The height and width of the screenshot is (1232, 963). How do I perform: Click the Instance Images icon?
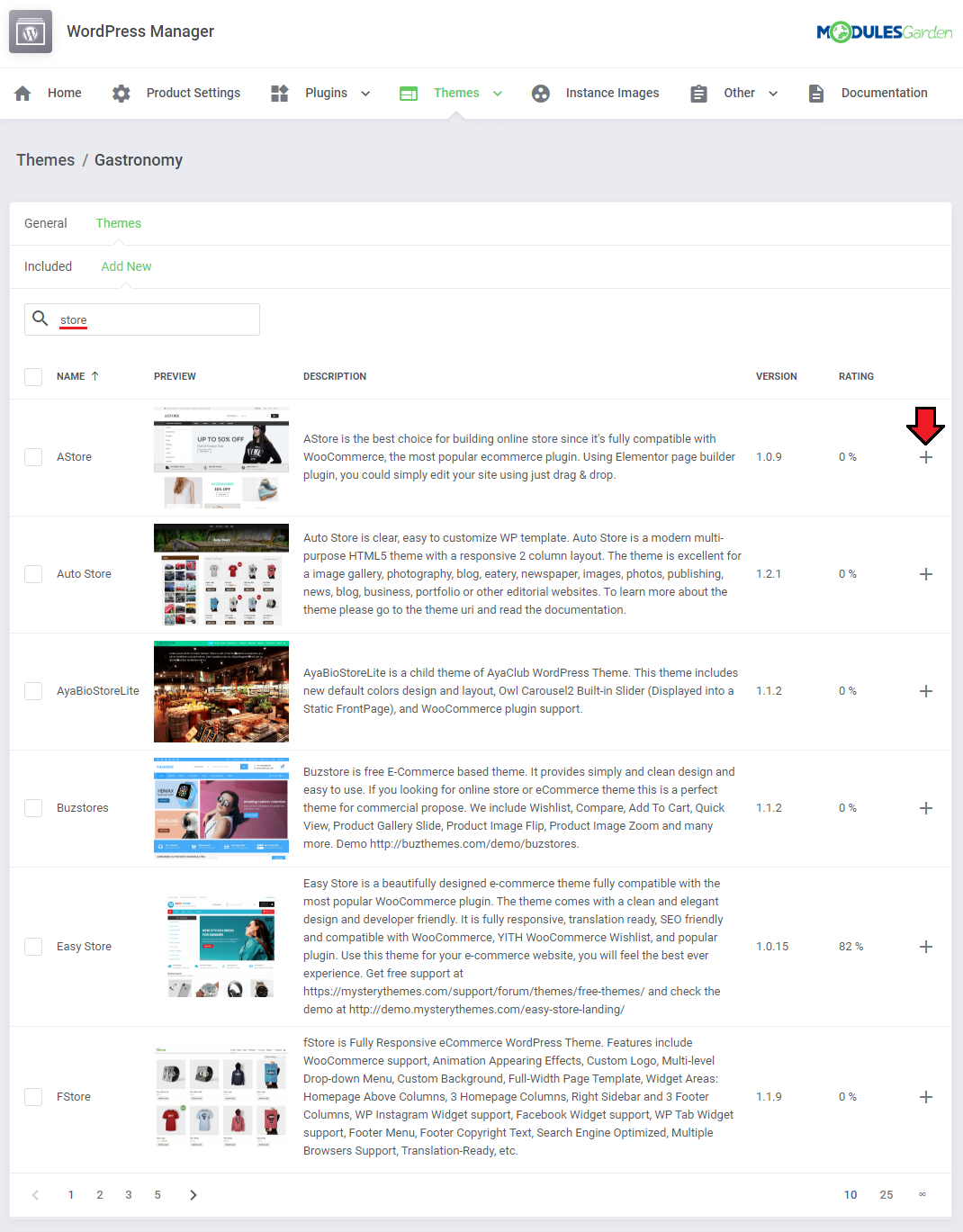(541, 94)
